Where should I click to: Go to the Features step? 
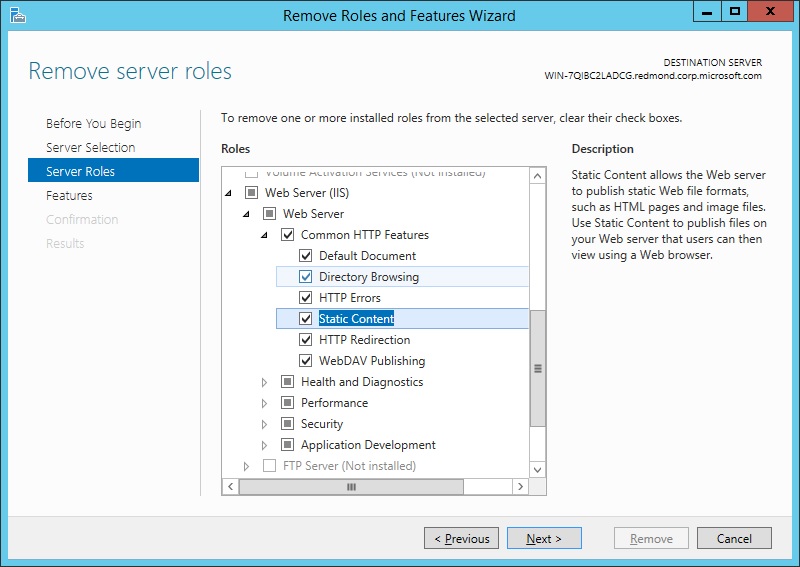[69, 195]
